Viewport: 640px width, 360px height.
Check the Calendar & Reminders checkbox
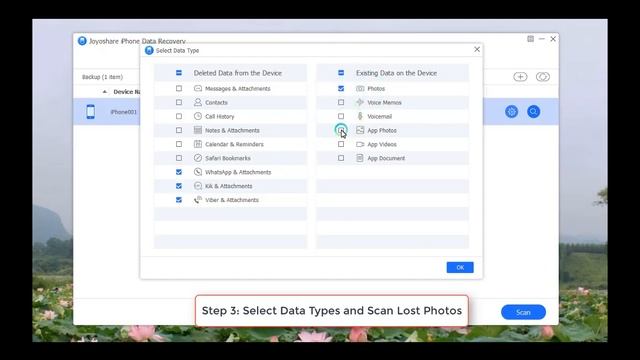(x=179, y=144)
